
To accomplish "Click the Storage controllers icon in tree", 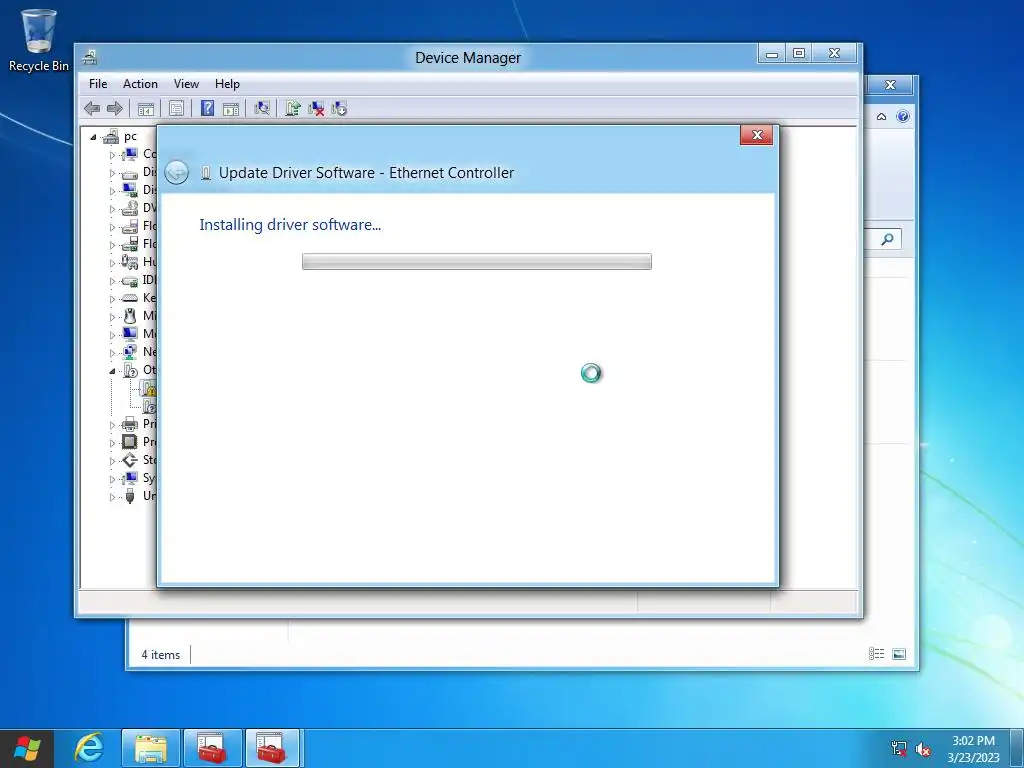I will (x=129, y=460).
